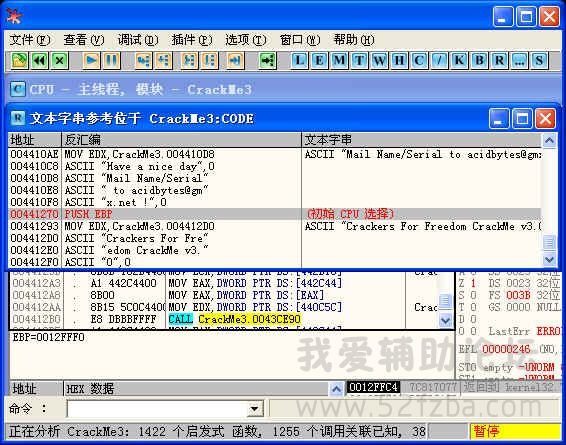This screenshot has height=445, width=566.
Task: Click scroll-up arrow in text strings list
Action: tap(549, 140)
